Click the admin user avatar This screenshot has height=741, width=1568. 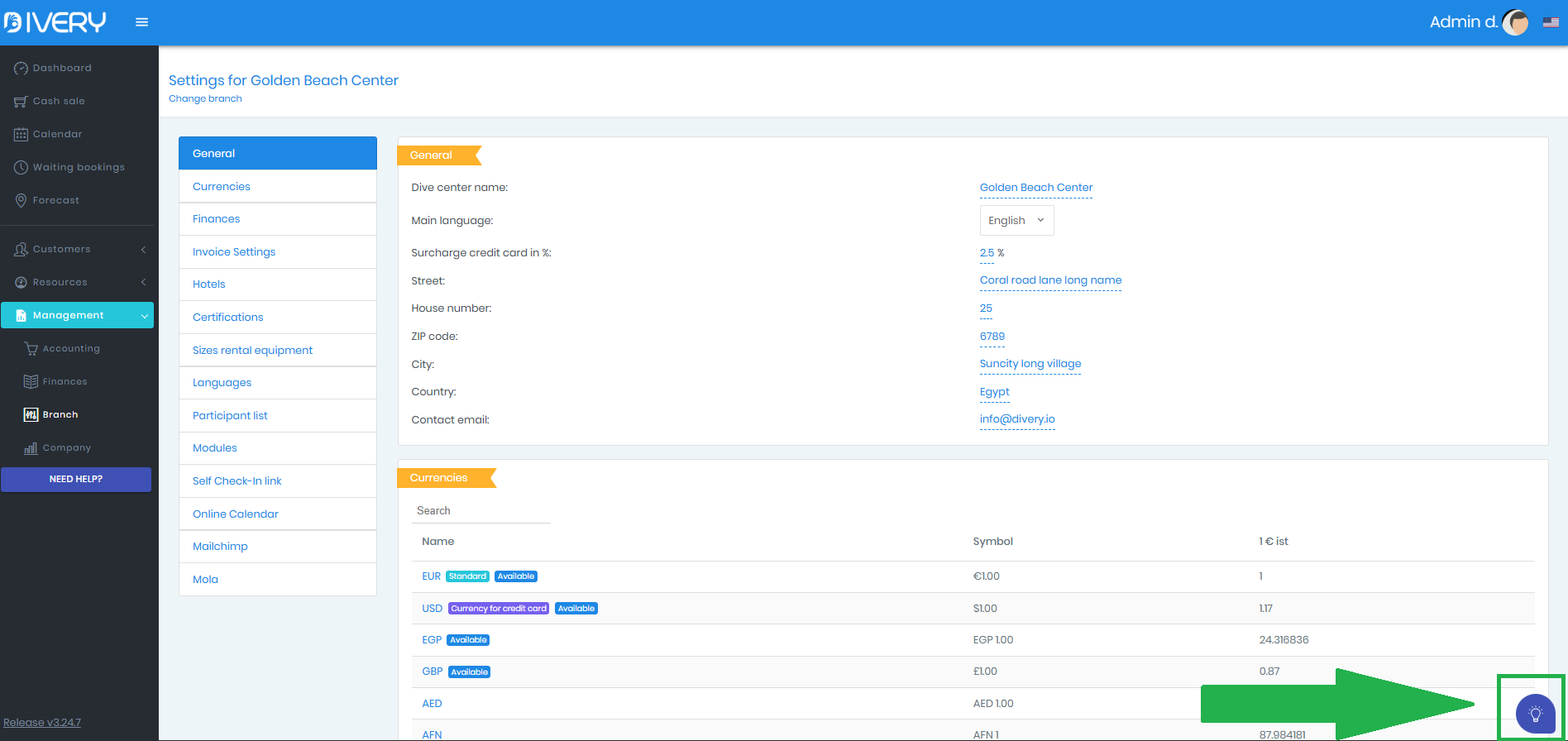(1515, 23)
